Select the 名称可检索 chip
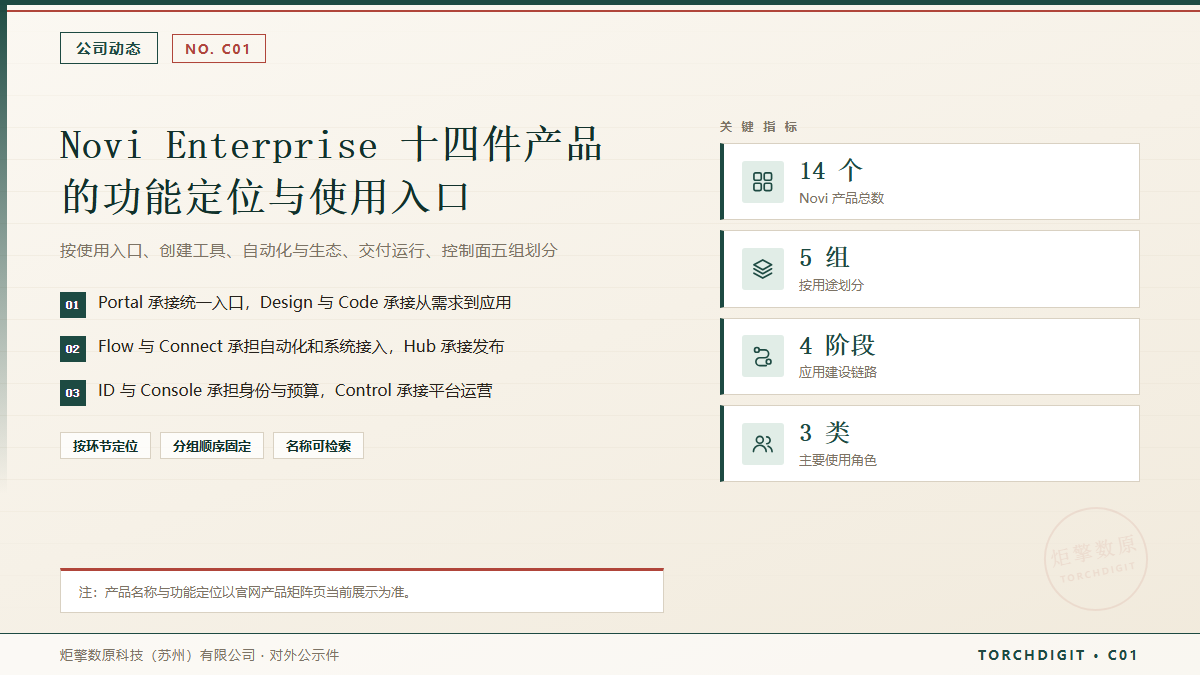1200x675 pixels. click(x=318, y=446)
